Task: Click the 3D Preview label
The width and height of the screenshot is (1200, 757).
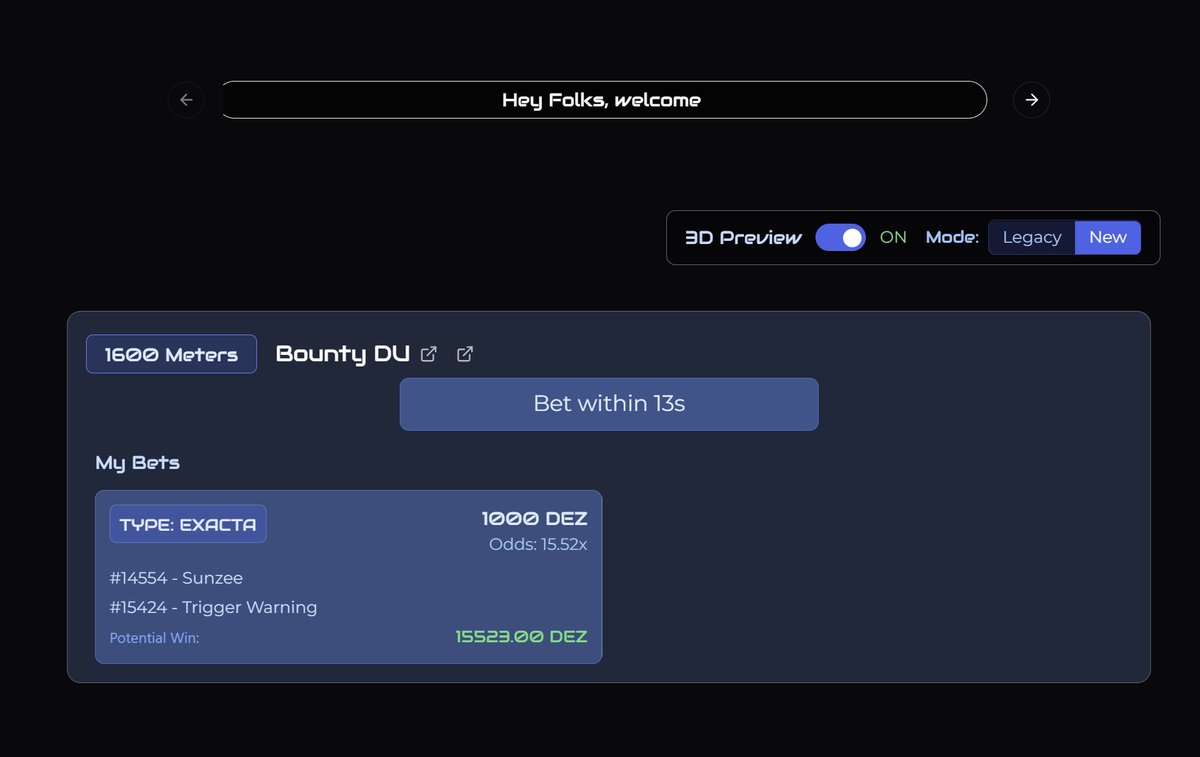Action: (x=743, y=238)
